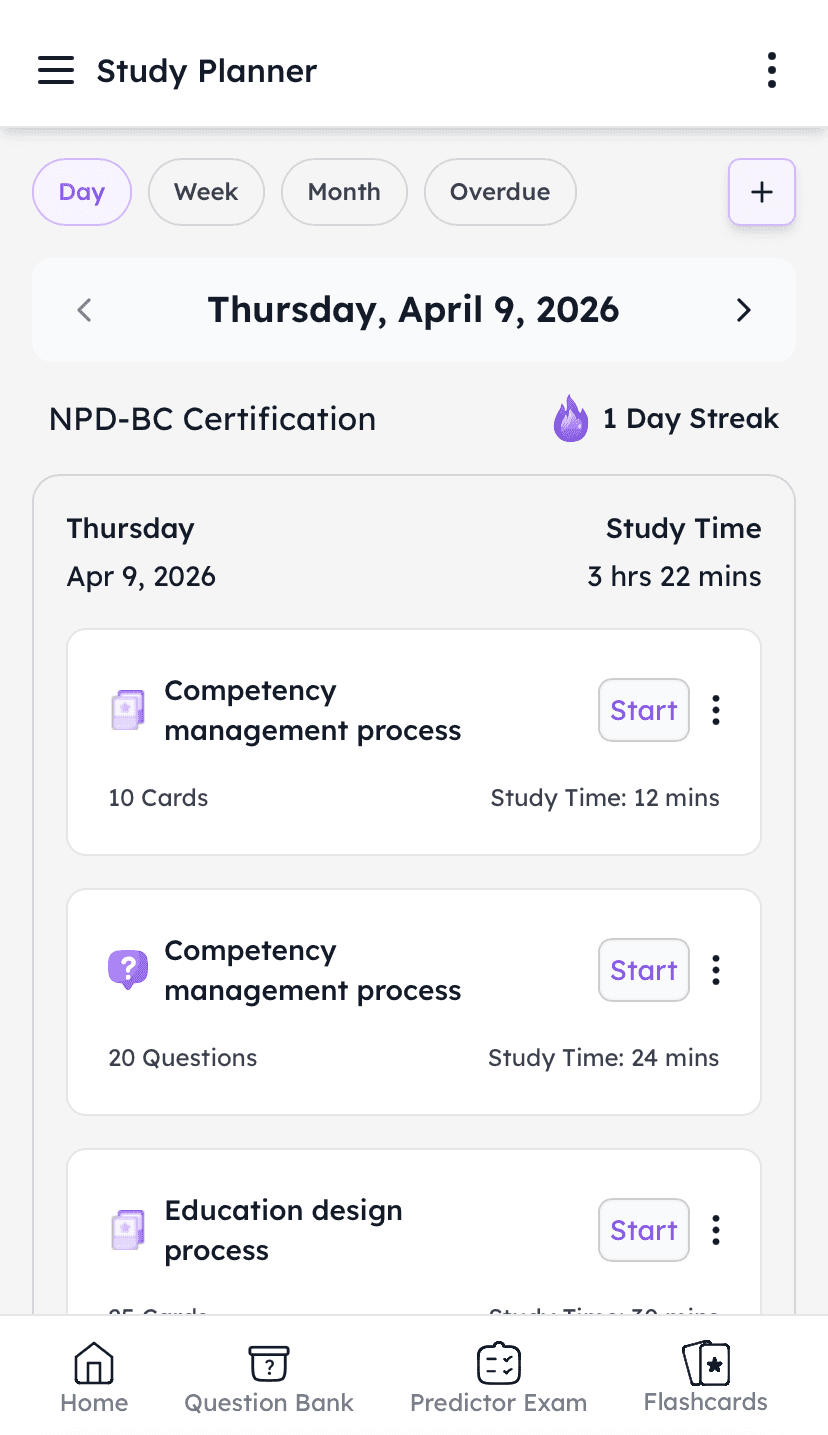Open the Question Bank section

[x=268, y=1378]
